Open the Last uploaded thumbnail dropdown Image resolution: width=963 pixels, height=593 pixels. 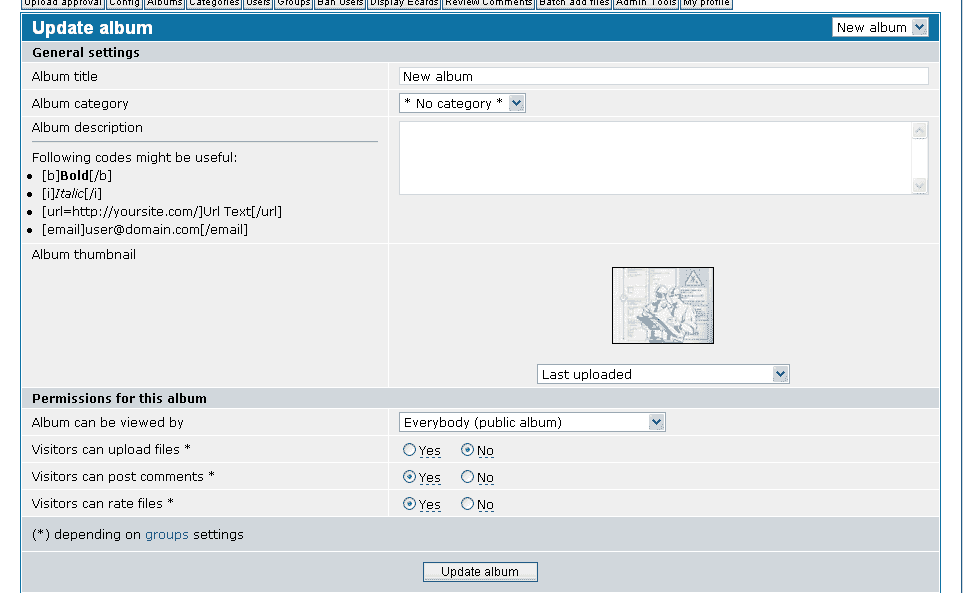click(x=663, y=374)
